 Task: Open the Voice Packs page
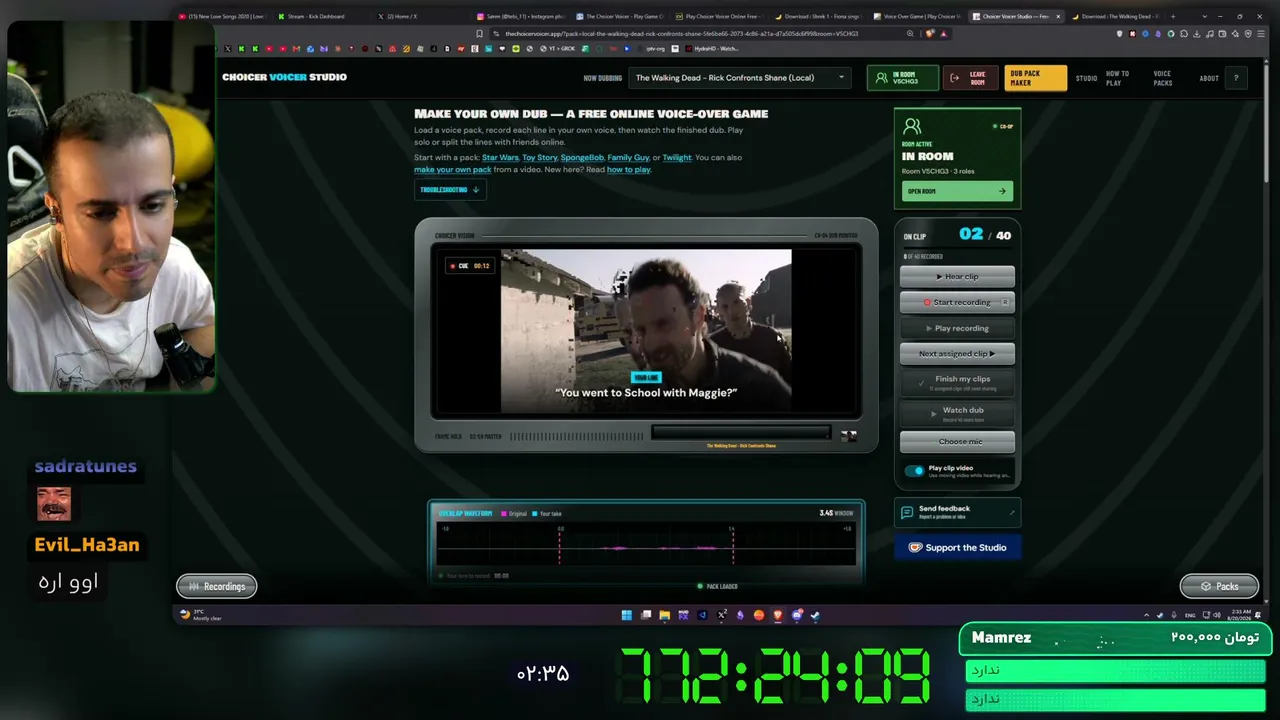pyautogui.click(x=1162, y=78)
